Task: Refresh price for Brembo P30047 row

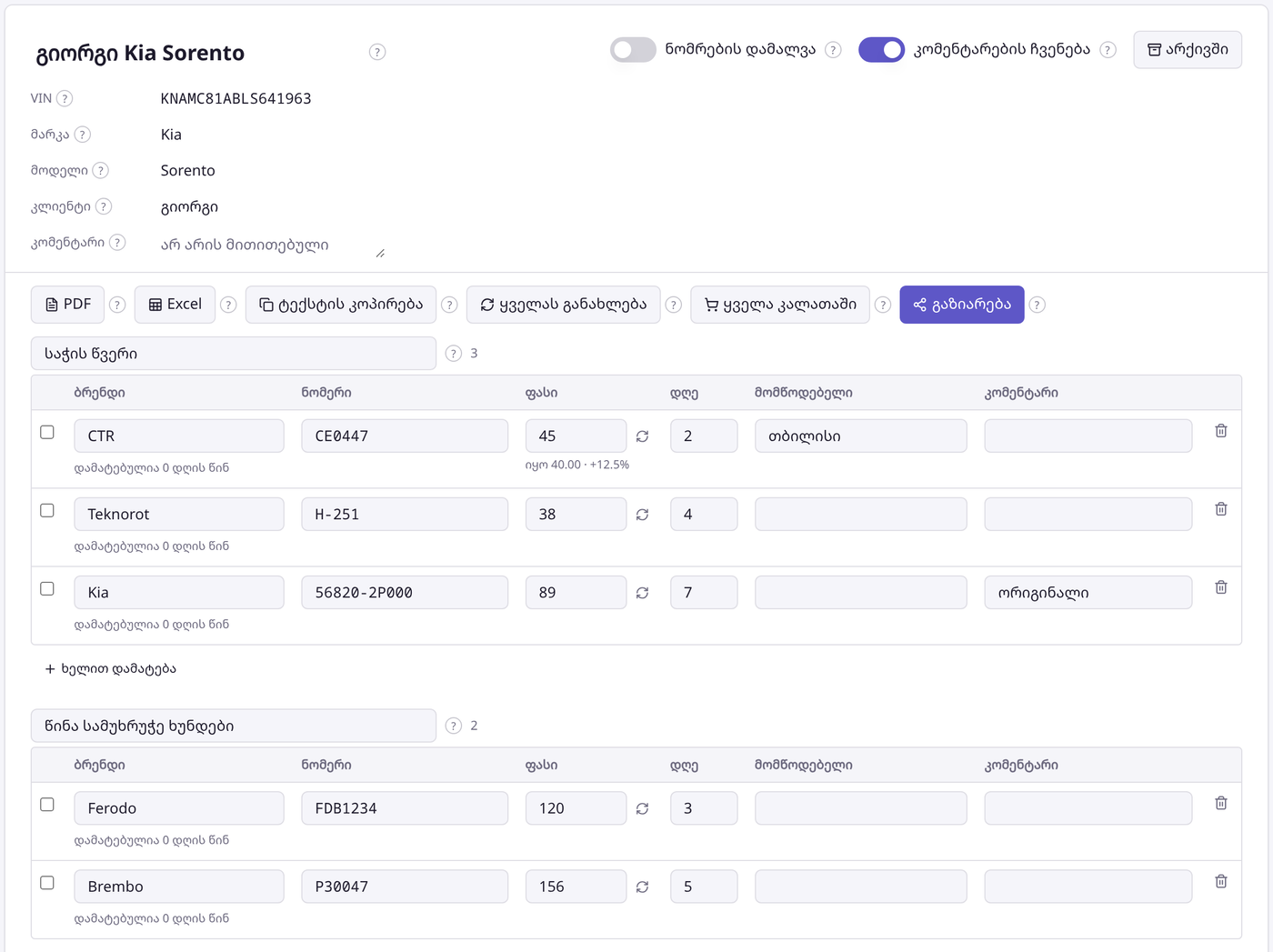Action: (642, 887)
